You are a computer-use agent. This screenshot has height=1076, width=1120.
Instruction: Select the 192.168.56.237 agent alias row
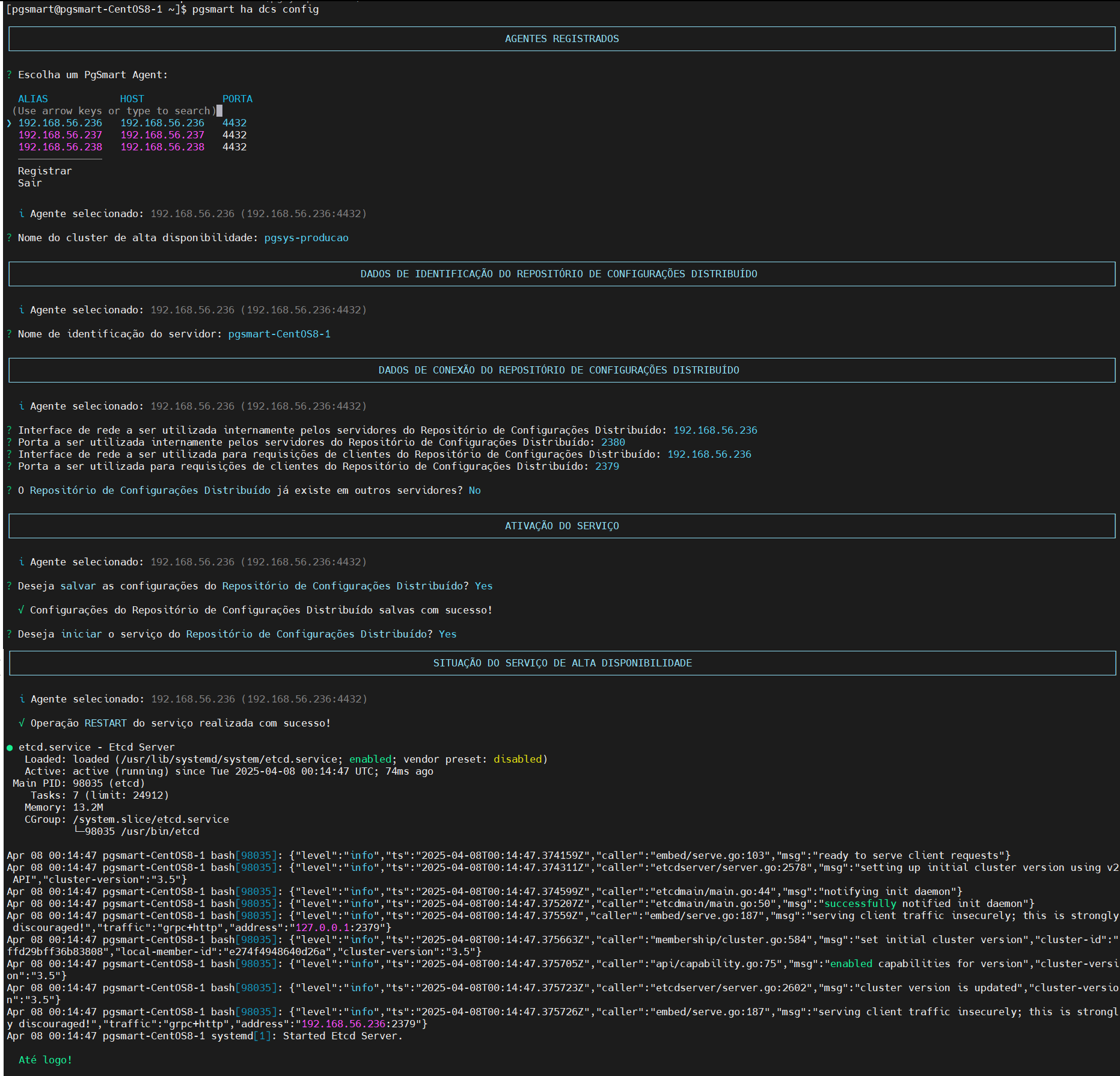(x=132, y=135)
